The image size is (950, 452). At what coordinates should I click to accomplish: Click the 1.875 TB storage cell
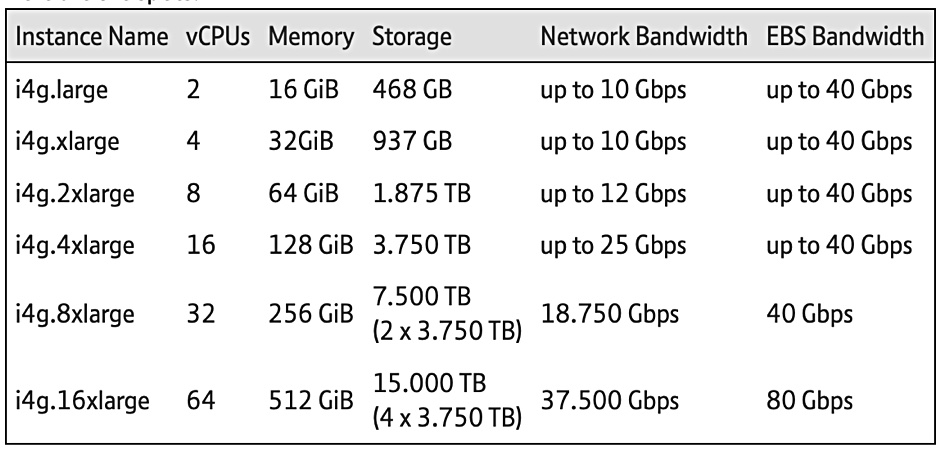pyautogui.click(x=422, y=194)
